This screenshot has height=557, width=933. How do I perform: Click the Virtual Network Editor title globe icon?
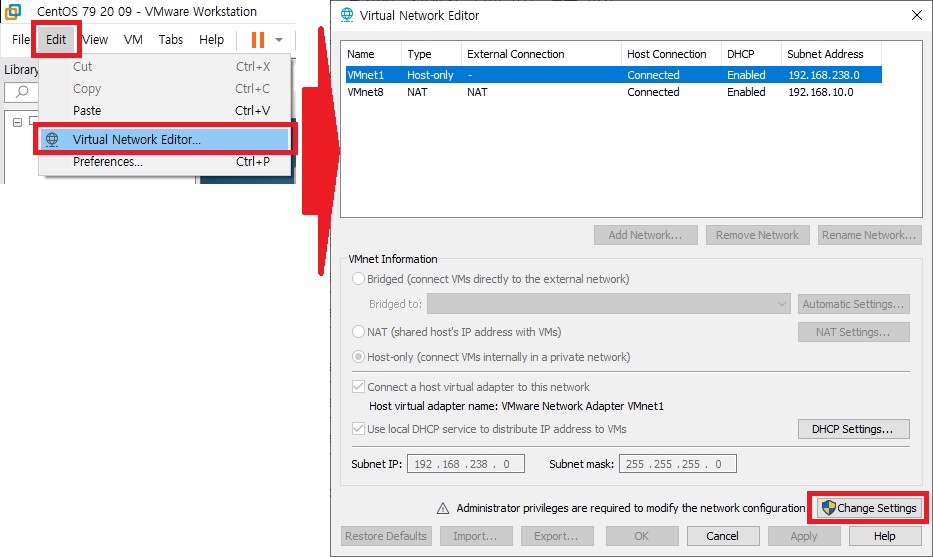coord(347,15)
